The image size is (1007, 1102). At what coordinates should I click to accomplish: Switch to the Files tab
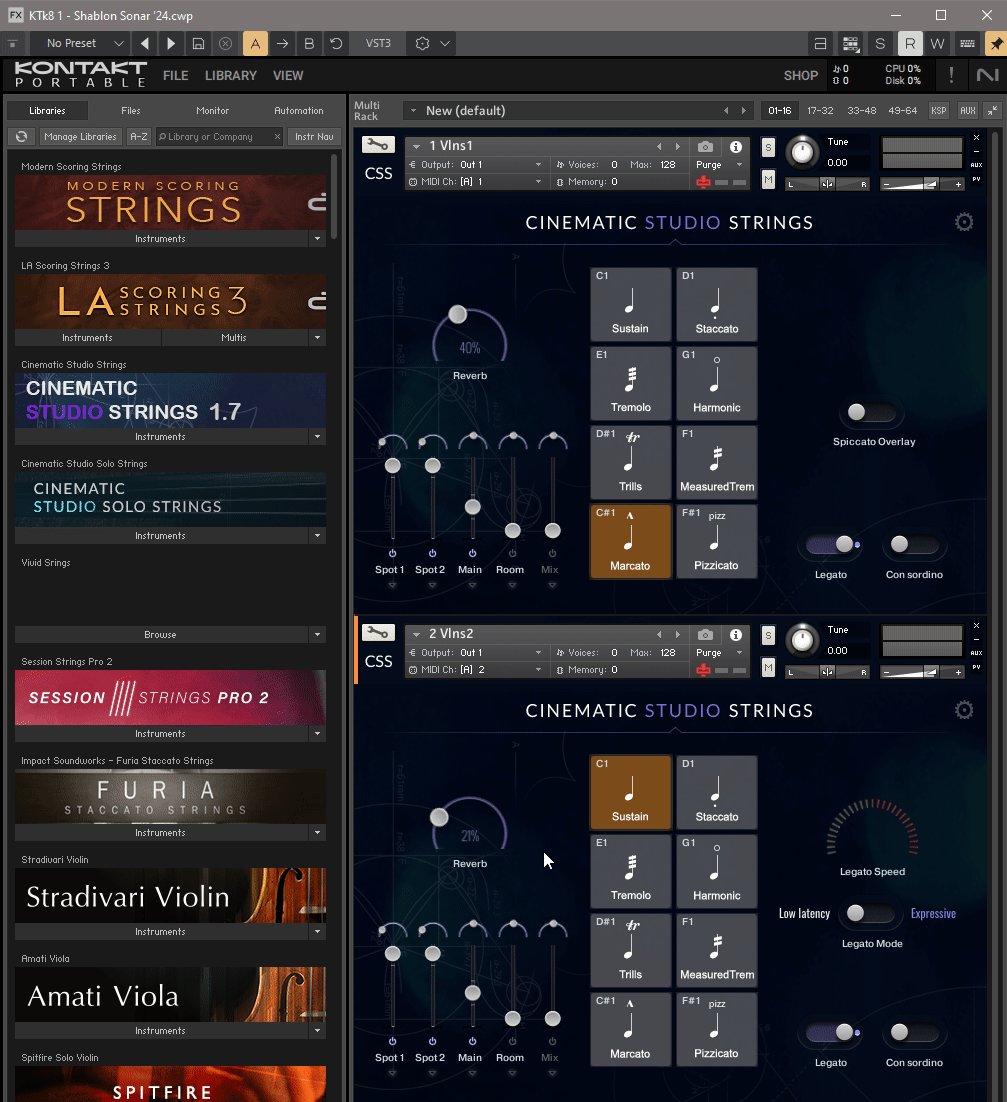pos(131,111)
